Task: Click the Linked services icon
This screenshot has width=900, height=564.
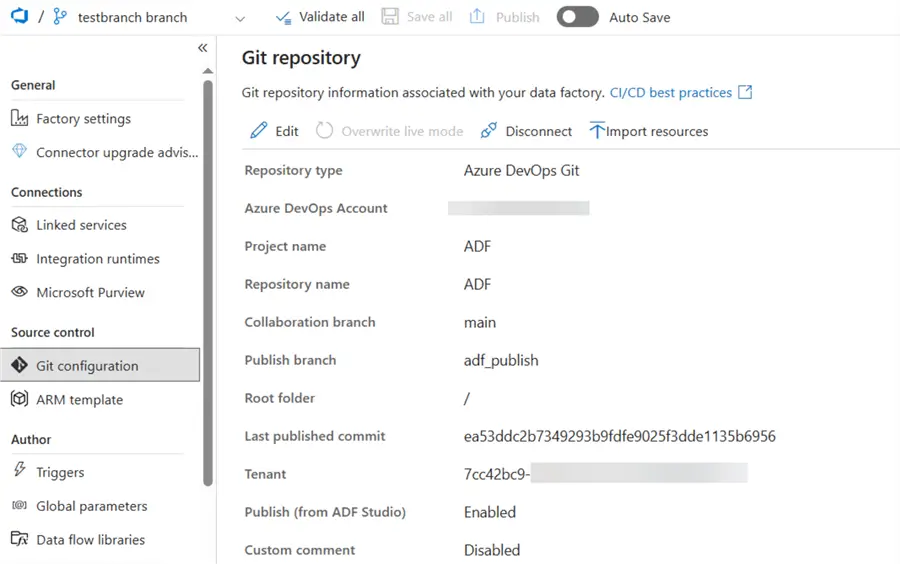Action: [x=20, y=224]
